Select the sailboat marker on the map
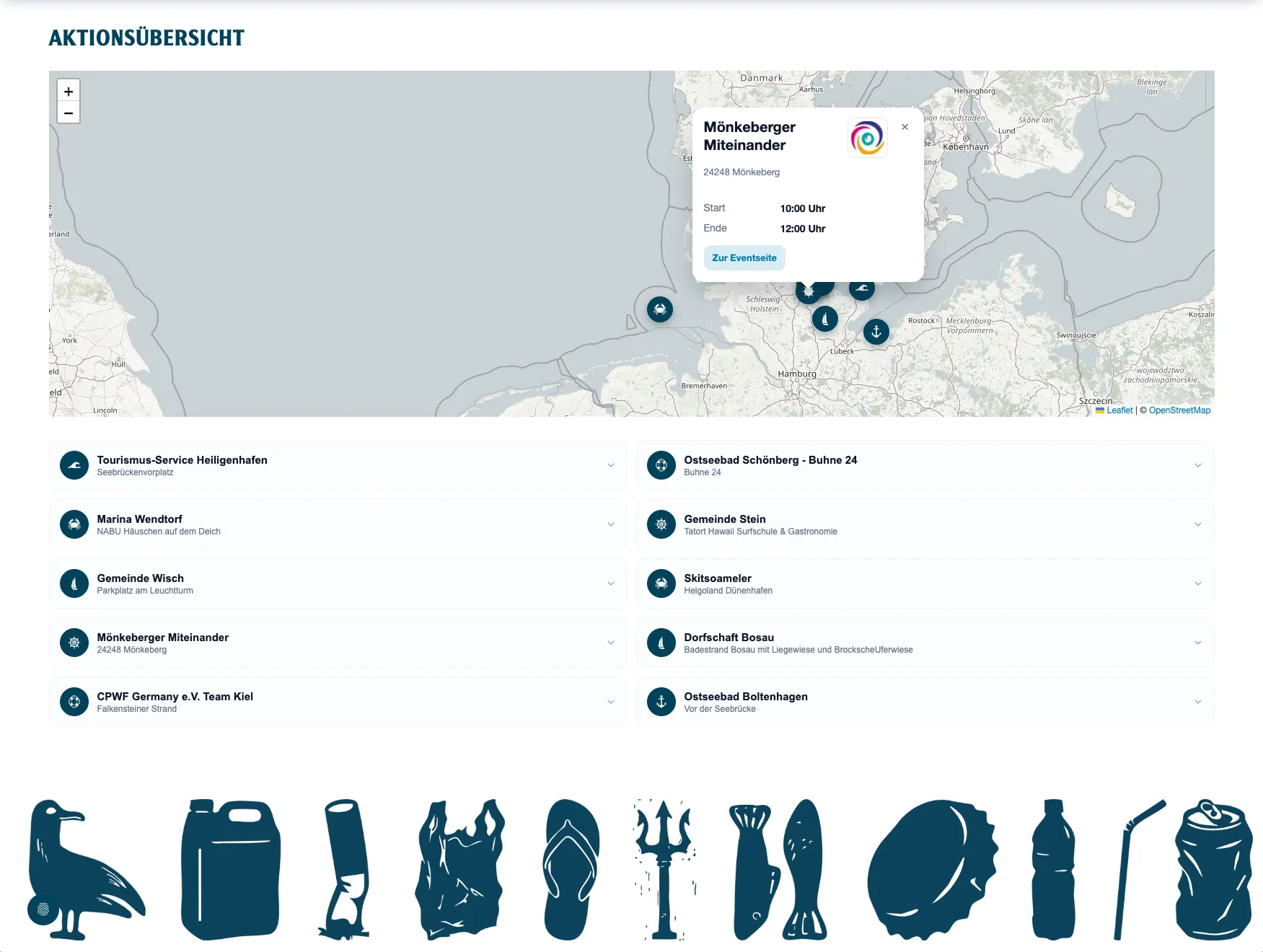Image resolution: width=1263 pixels, height=952 pixels. click(825, 319)
